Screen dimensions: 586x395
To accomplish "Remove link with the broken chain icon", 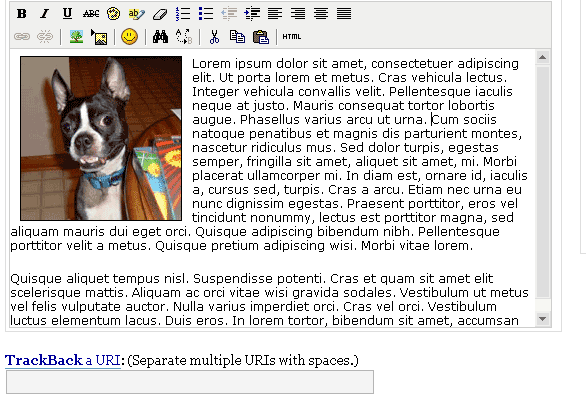I will click(45, 37).
